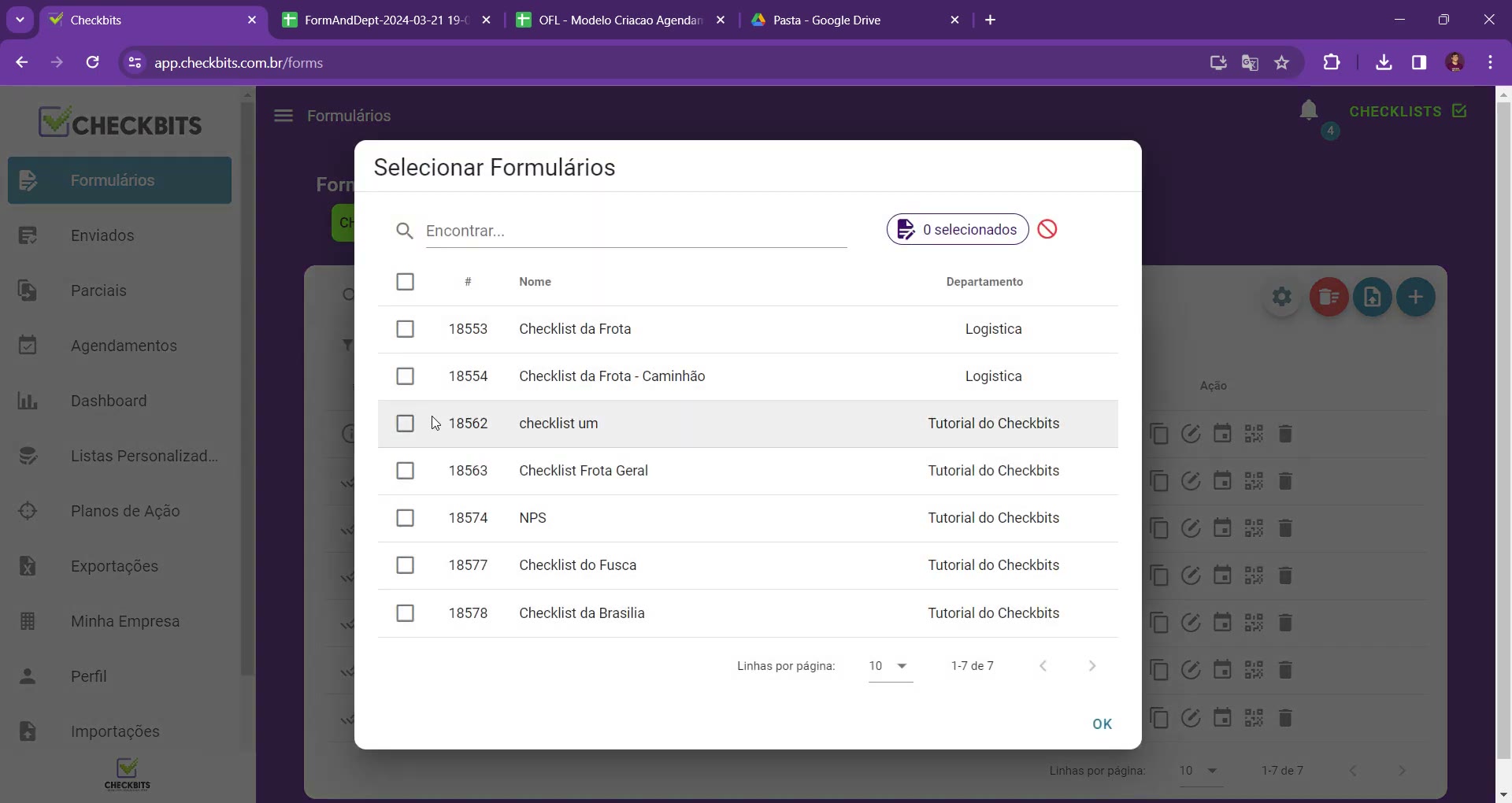Click sidebar scrollbar
The image size is (1512, 803).
[x=247, y=387]
